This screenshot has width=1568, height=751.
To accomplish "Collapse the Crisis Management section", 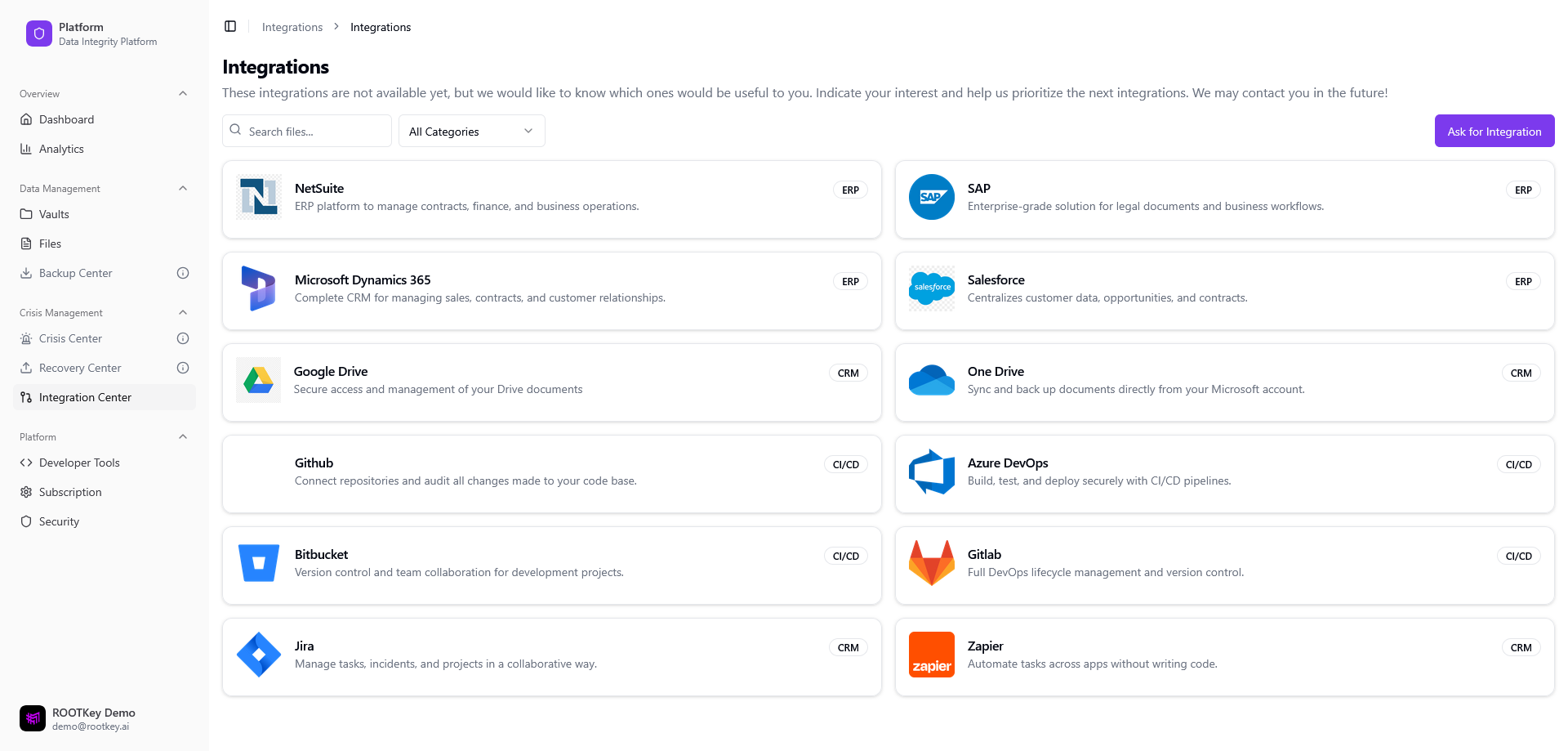I will [183, 313].
